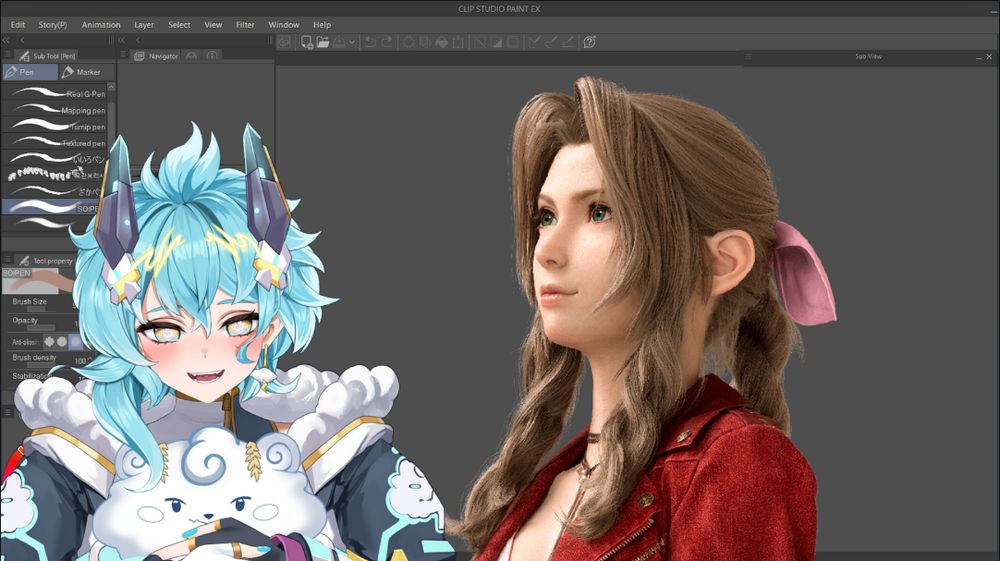Open a file with the folder icon
This screenshot has height=561, width=1000.
tap(323, 42)
